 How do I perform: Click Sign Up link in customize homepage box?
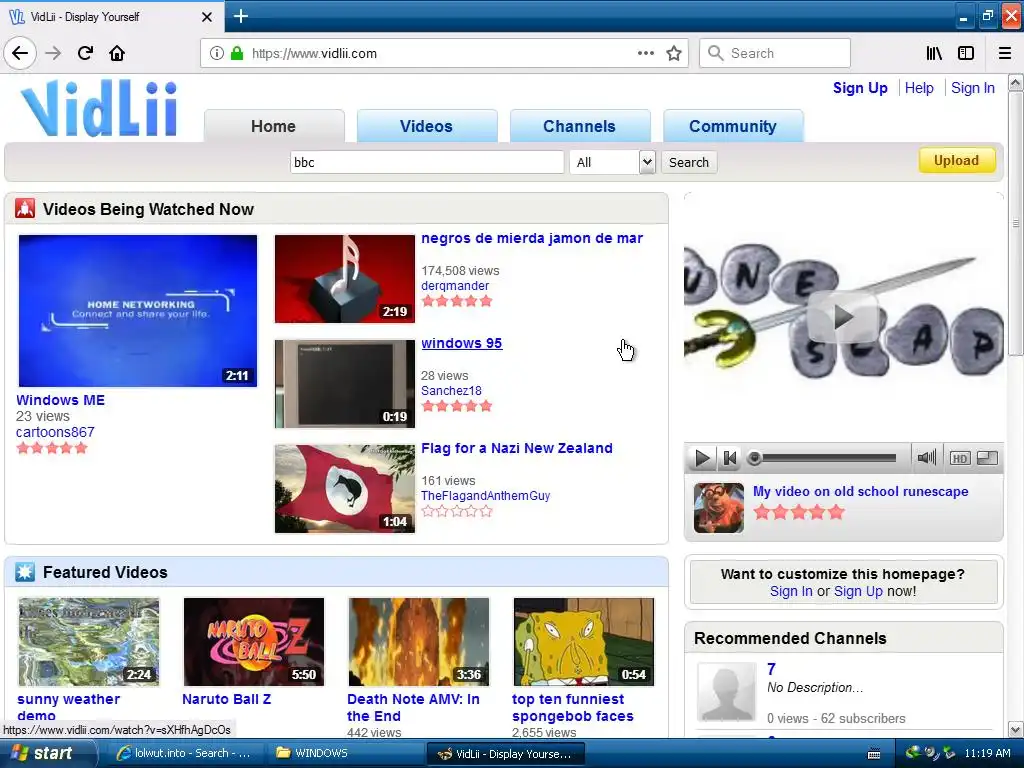coord(858,591)
